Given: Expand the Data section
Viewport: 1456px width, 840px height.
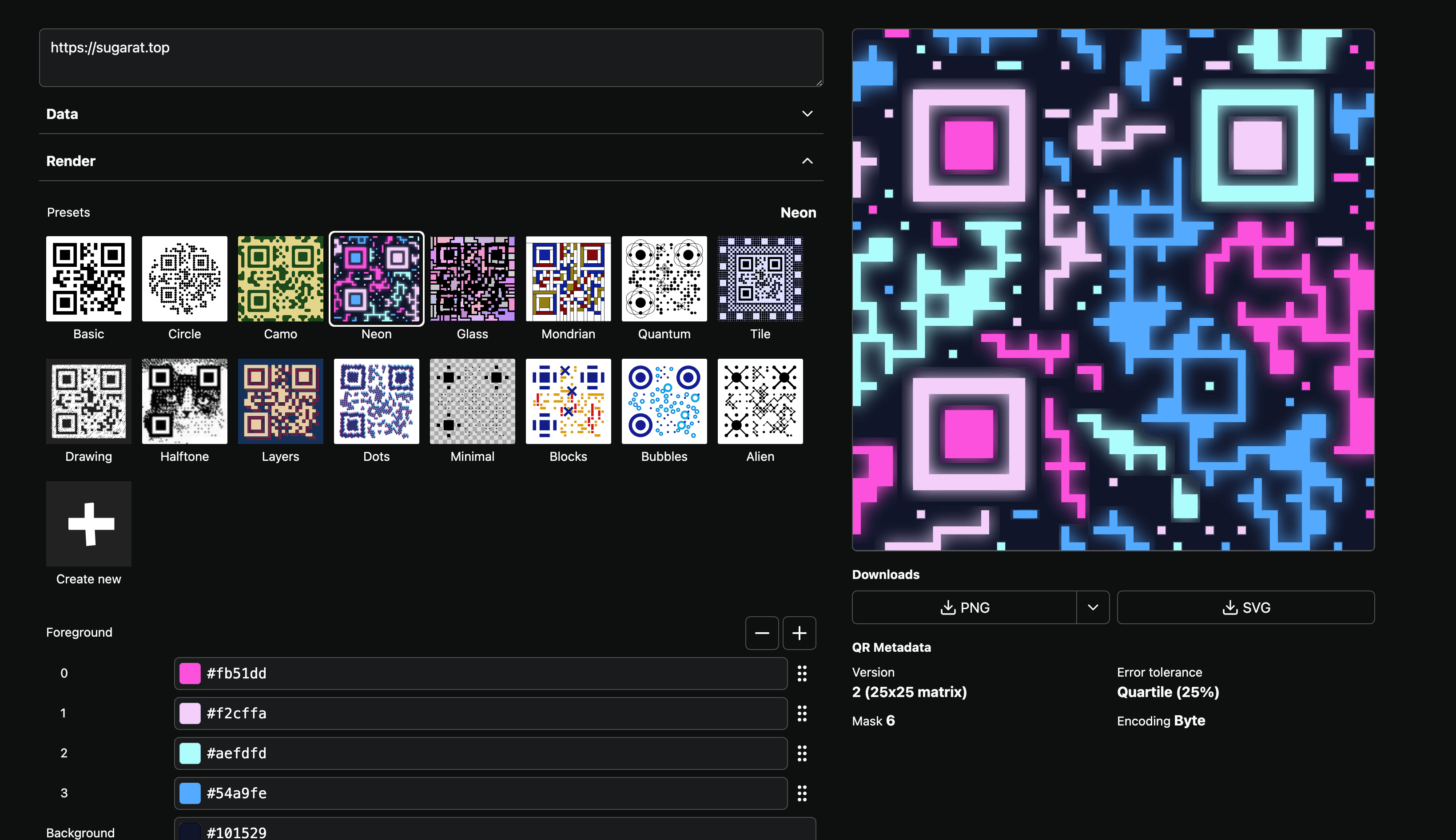Looking at the screenshot, I should [807, 114].
